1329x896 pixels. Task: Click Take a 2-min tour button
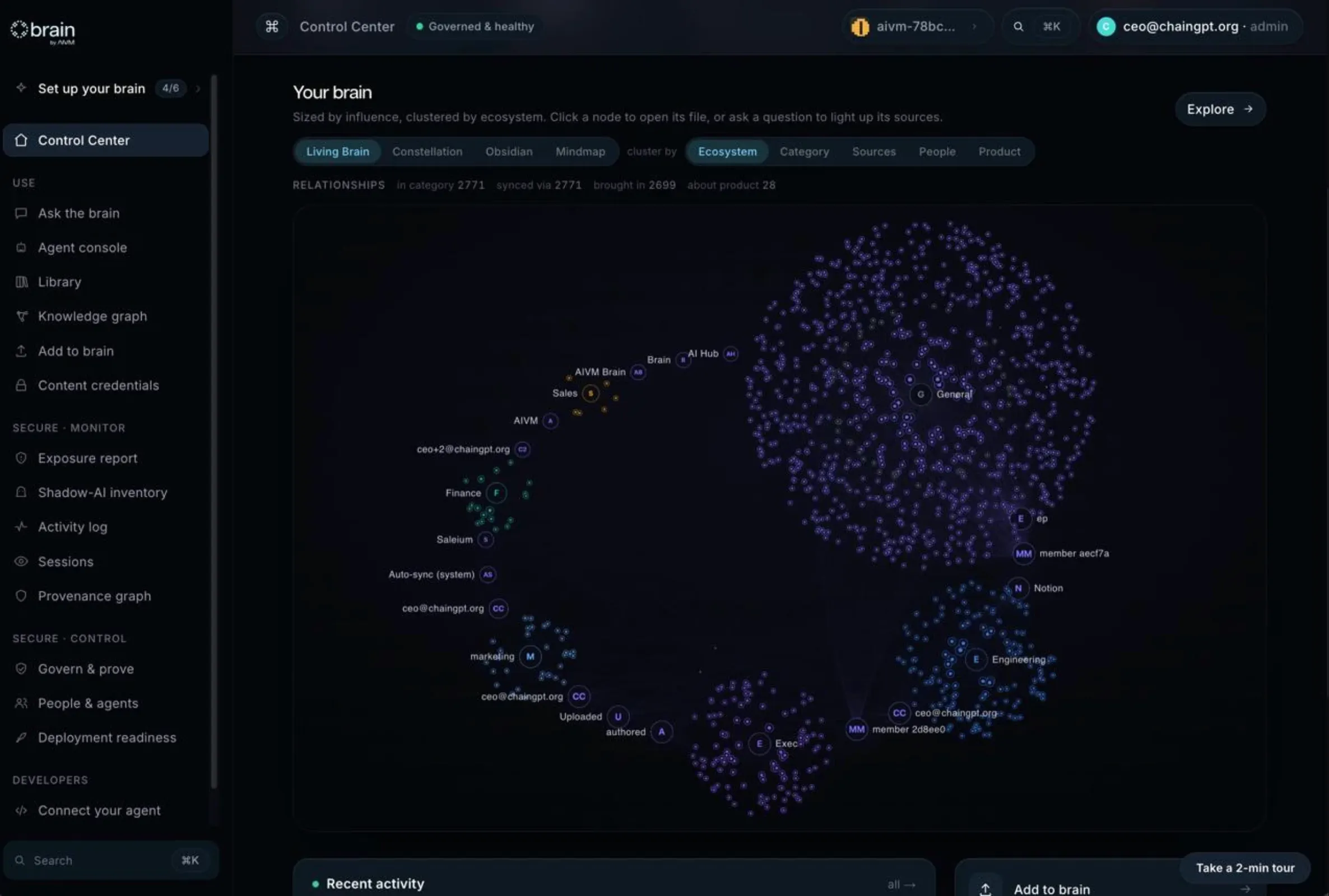point(1245,867)
